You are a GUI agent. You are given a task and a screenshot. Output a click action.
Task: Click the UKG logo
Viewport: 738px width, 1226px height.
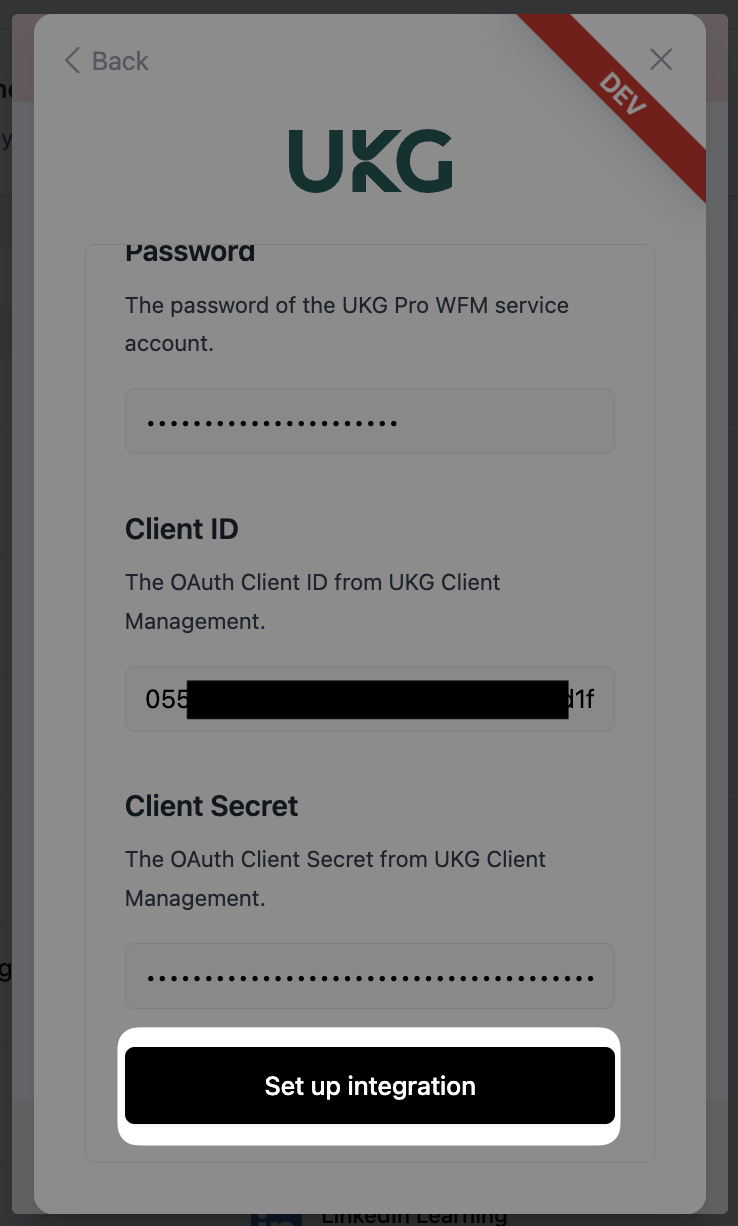370,161
